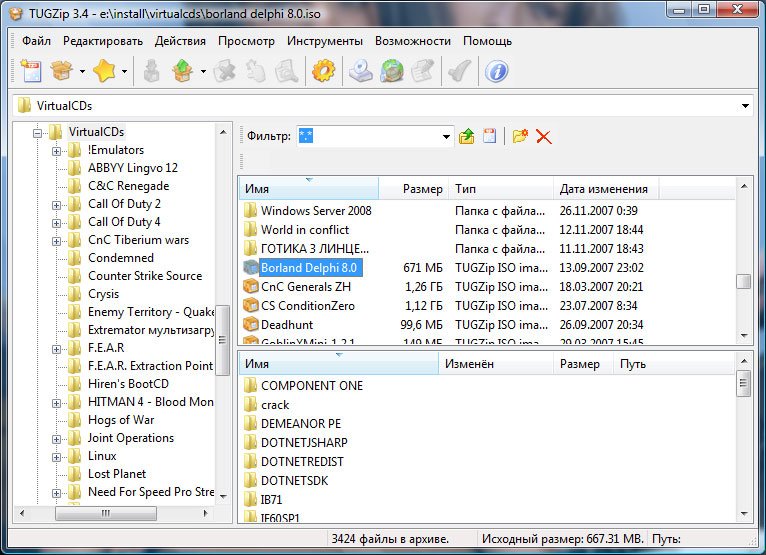Click the extract box icon with green arrow
Screen dimensions: 766x555
182,71
